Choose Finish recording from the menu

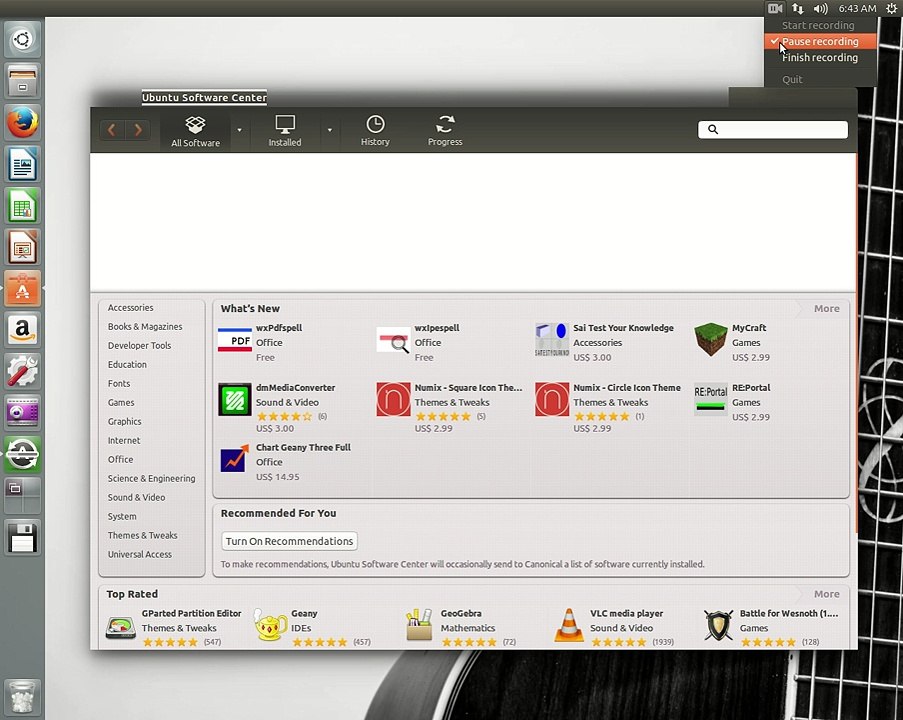[x=820, y=58]
